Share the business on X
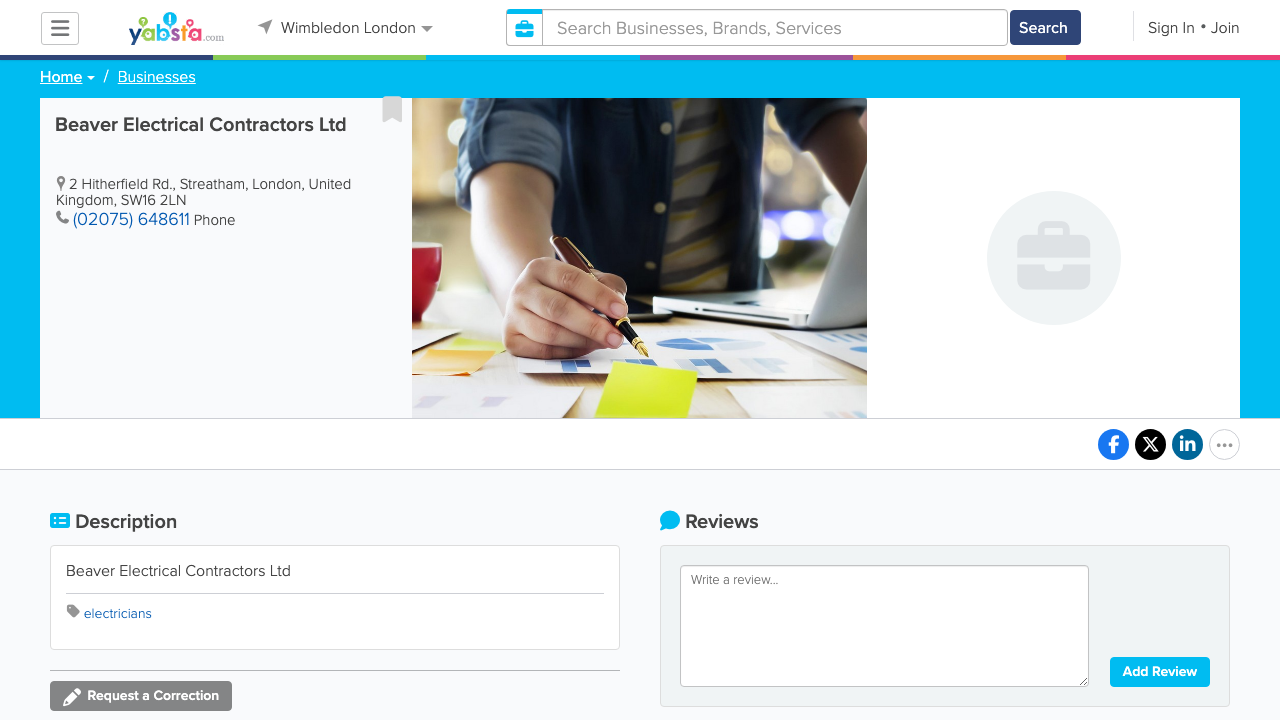 tap(1150, 444)
